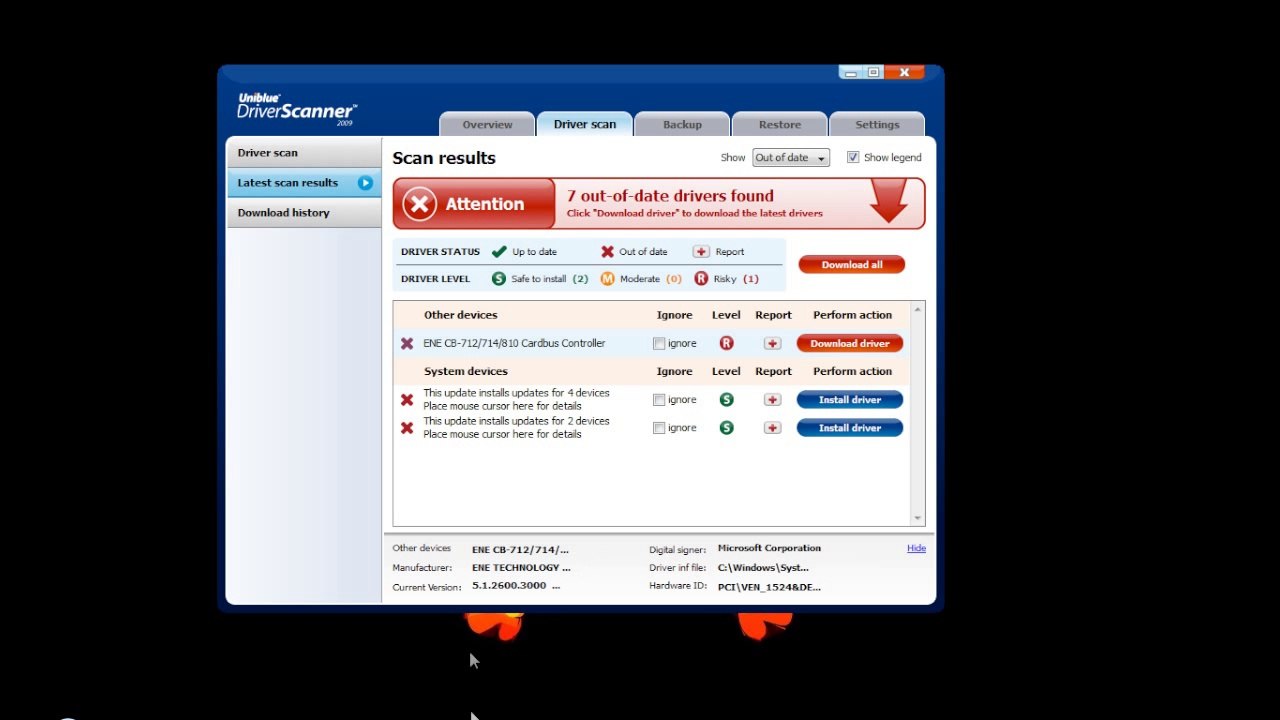Tick ignore for ENE CB-712 Cardbus Controller
The width and height of the screenshot is (1280, 720).
tap(659, 344)
